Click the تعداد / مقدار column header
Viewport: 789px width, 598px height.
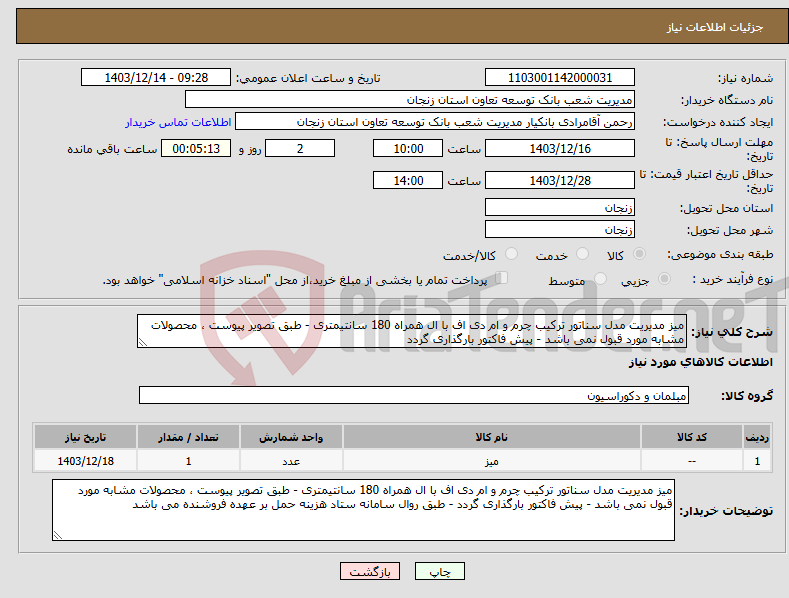[188, 436]
